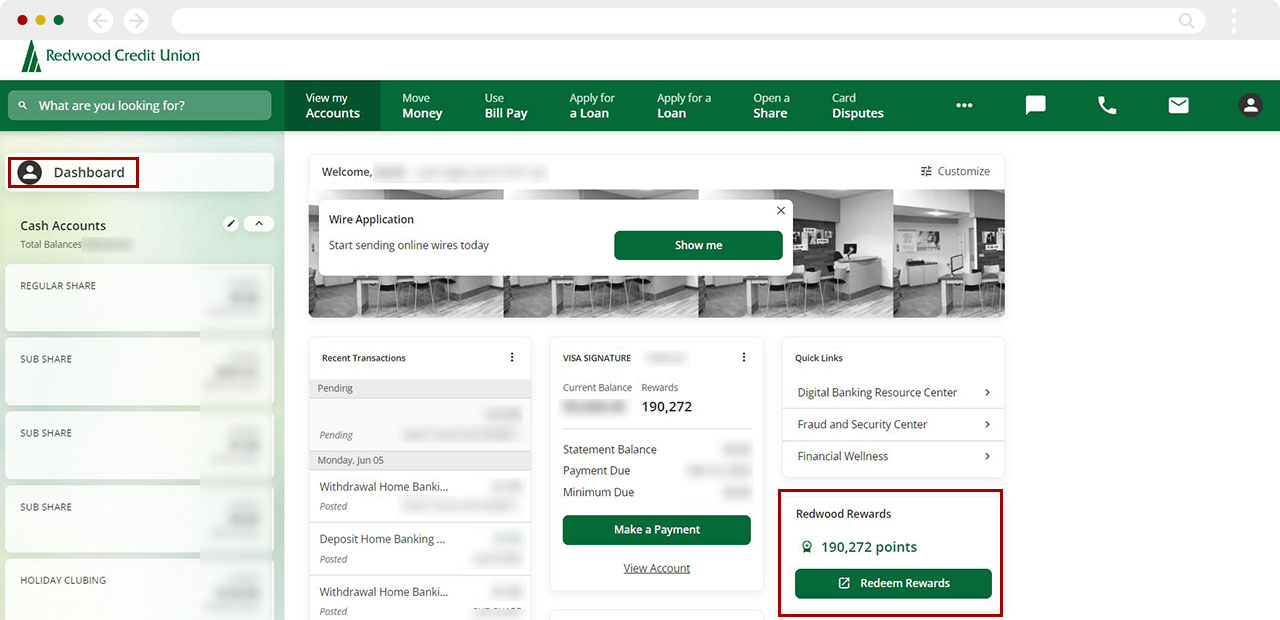Click the pencil edit icon for Cash Accounts
Screen dimensions: 1280x620
tap(232, 224)
